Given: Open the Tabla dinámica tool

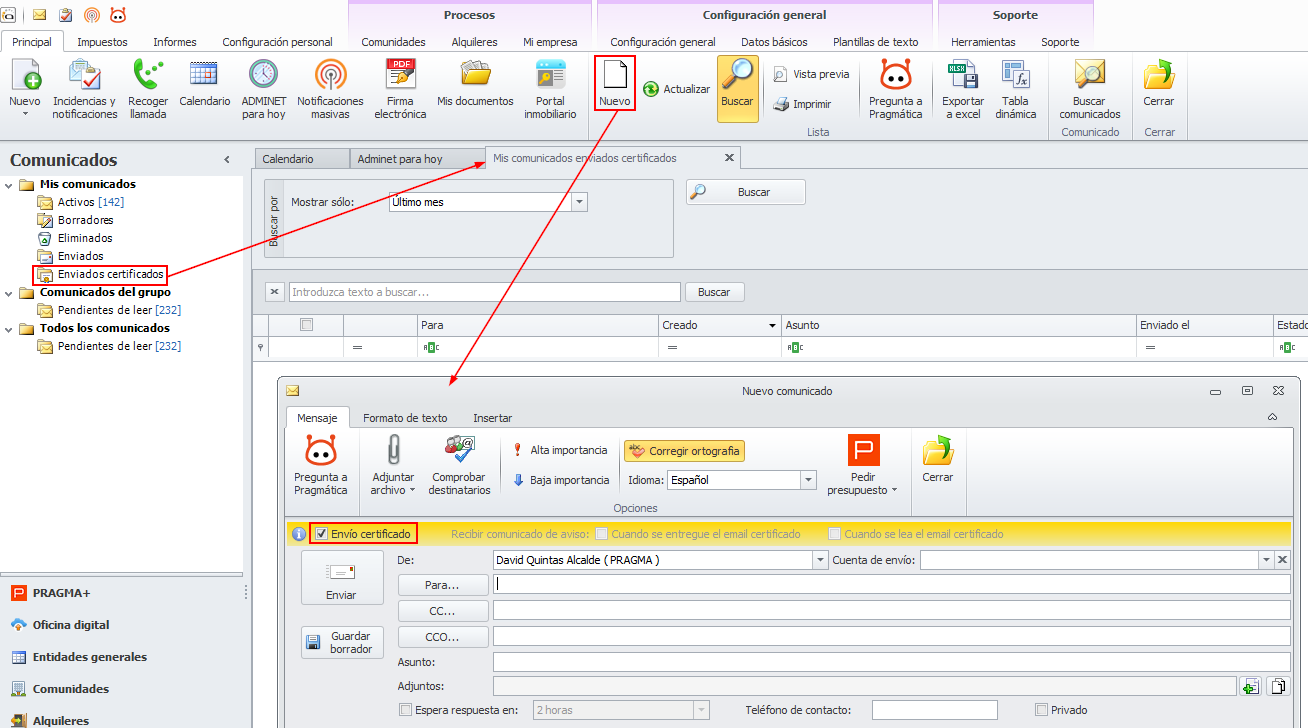Looking at the screenshot, I should [x=1015, y=89].
